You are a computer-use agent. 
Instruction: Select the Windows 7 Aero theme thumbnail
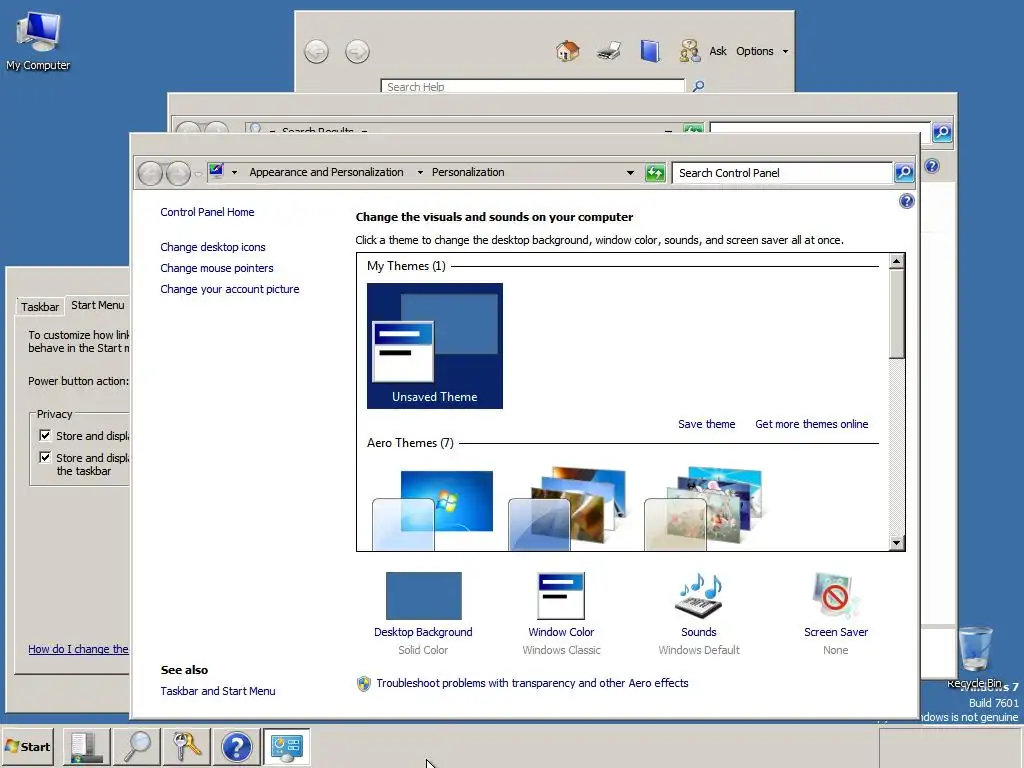point(432,509)
